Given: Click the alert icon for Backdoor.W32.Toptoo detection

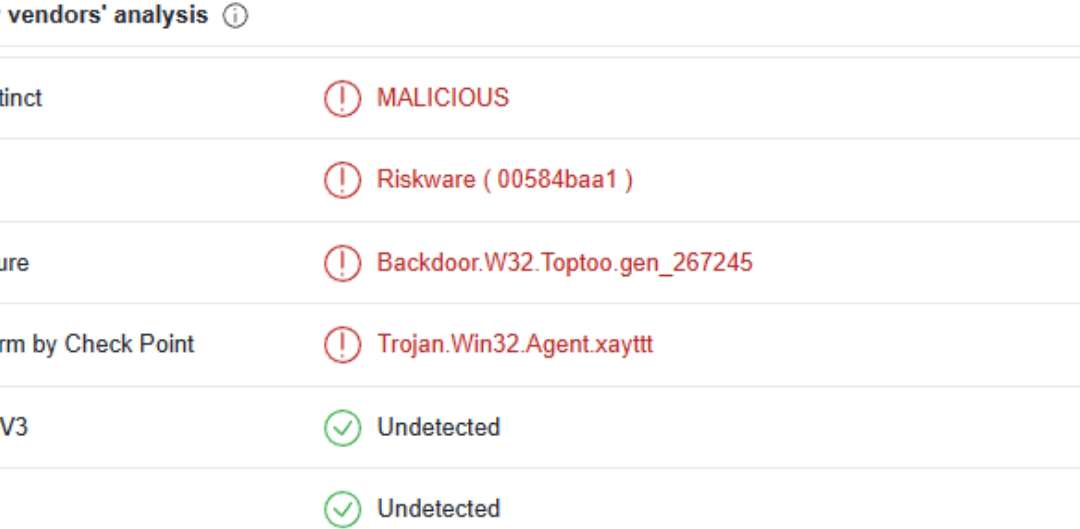Looking at the screenshot, I should (x=342, y=263).
